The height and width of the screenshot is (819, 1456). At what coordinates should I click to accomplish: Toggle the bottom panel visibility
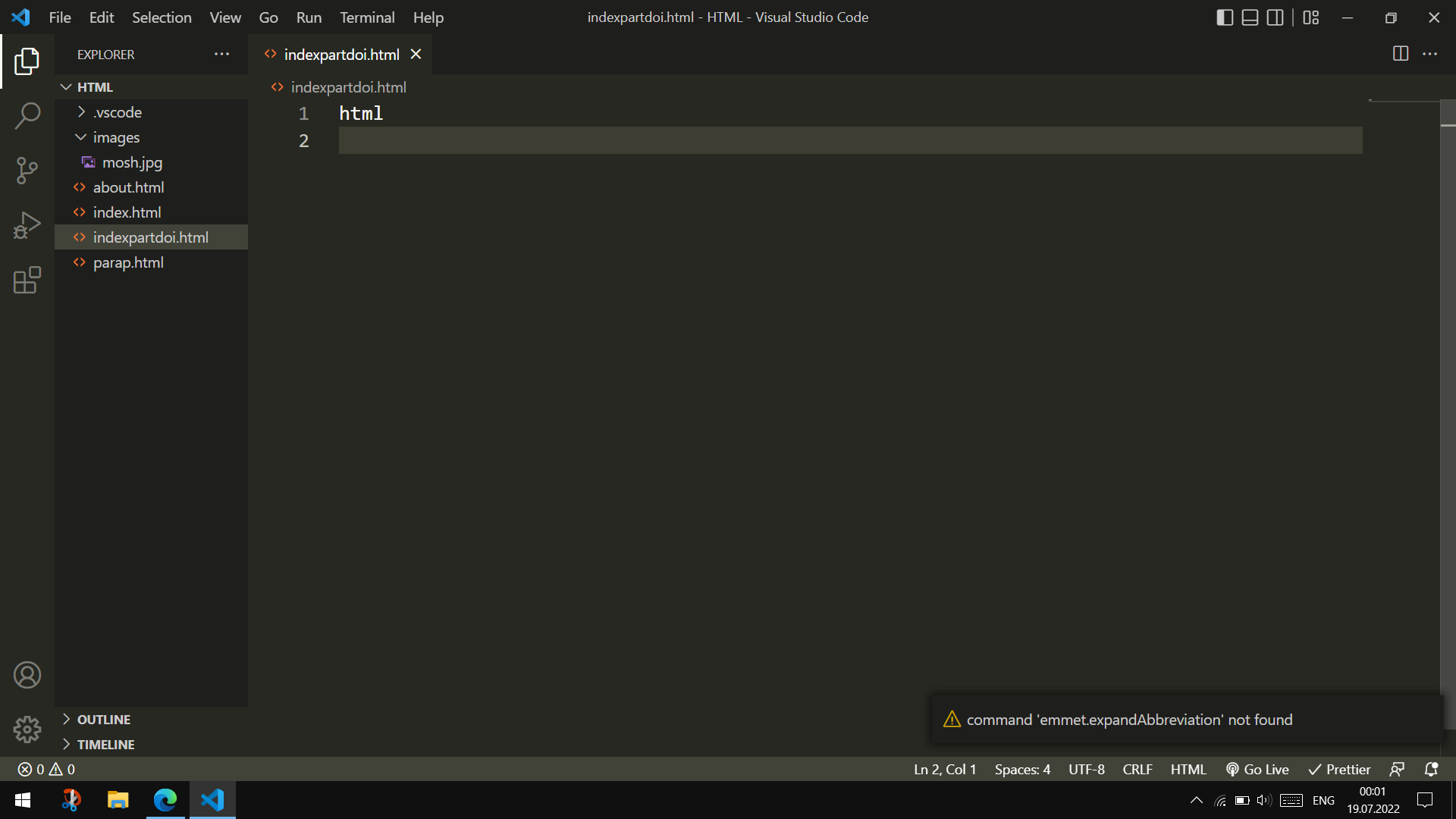[1250, 17]
